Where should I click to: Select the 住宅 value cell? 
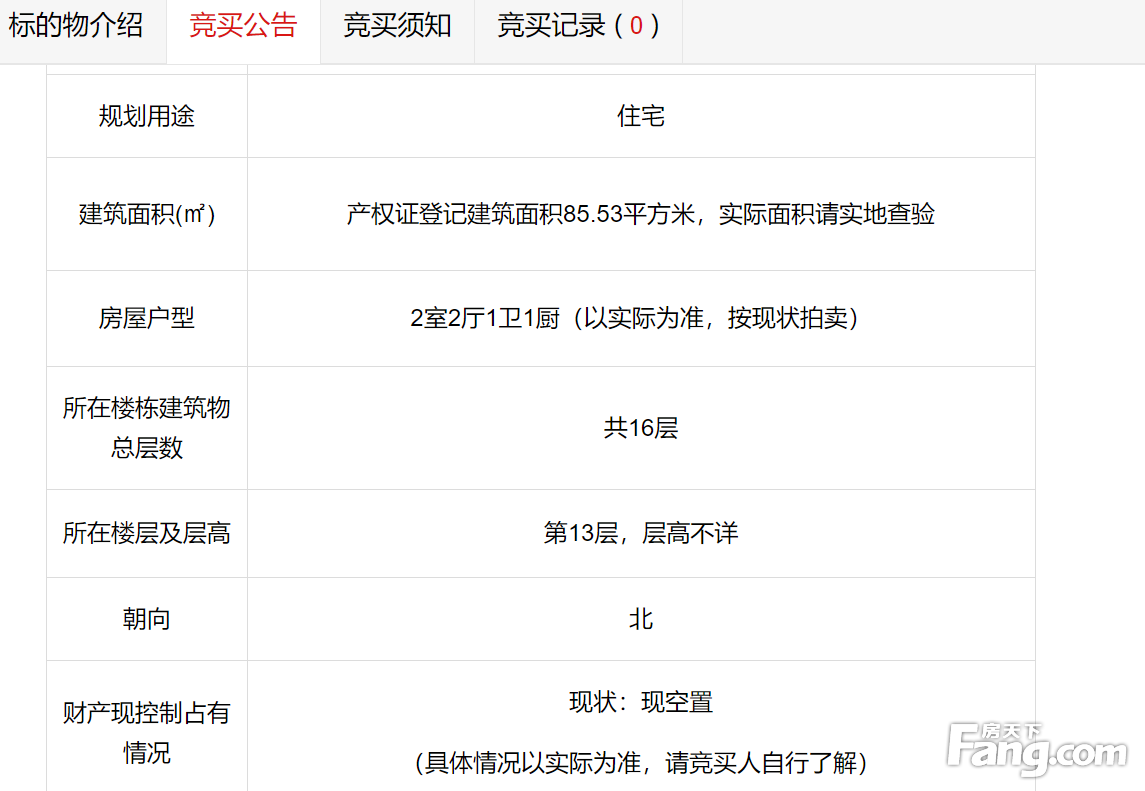641,117
